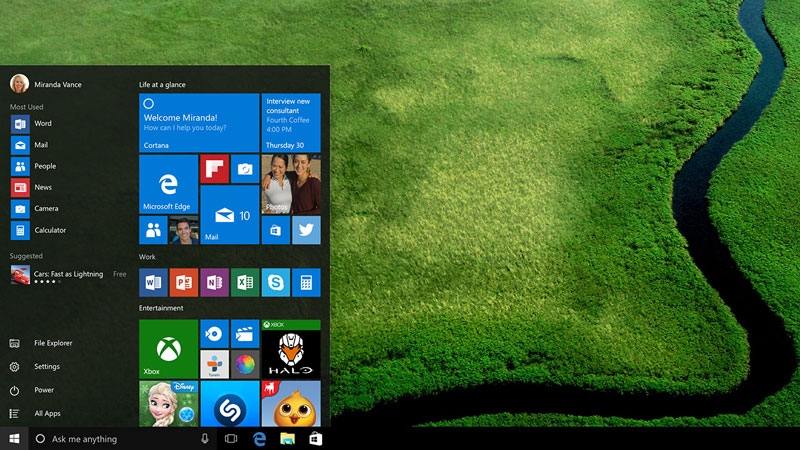Image resolution: width=800 pixels, height=450 pixels.
Task: Open the People tile
Action: tap(153, 230)
